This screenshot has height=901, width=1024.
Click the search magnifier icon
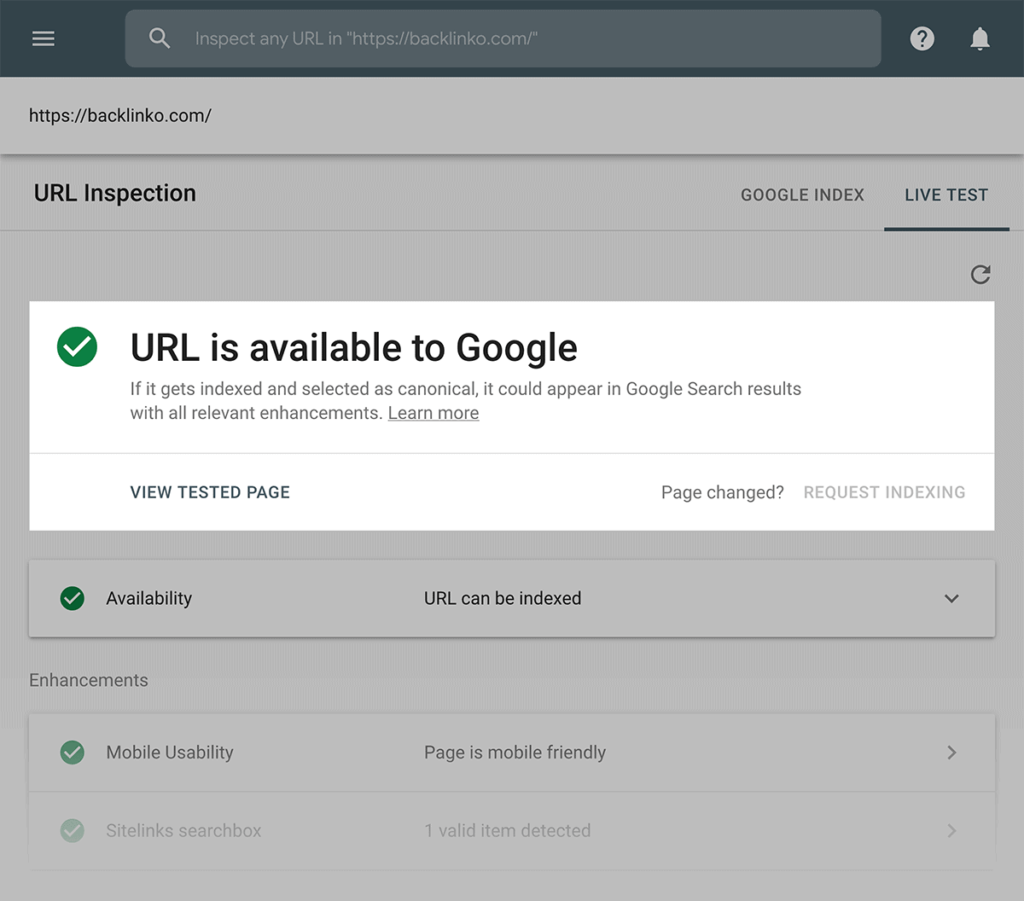[x=159, y=39]
